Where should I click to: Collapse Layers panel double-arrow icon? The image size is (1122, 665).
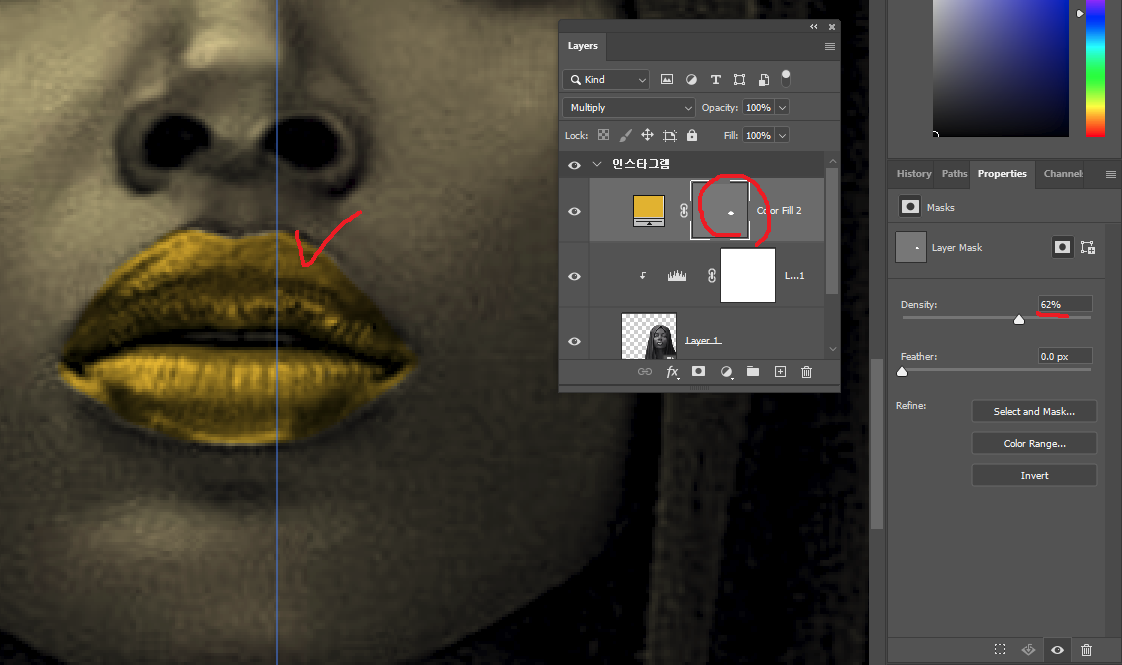tap(814, 26)
